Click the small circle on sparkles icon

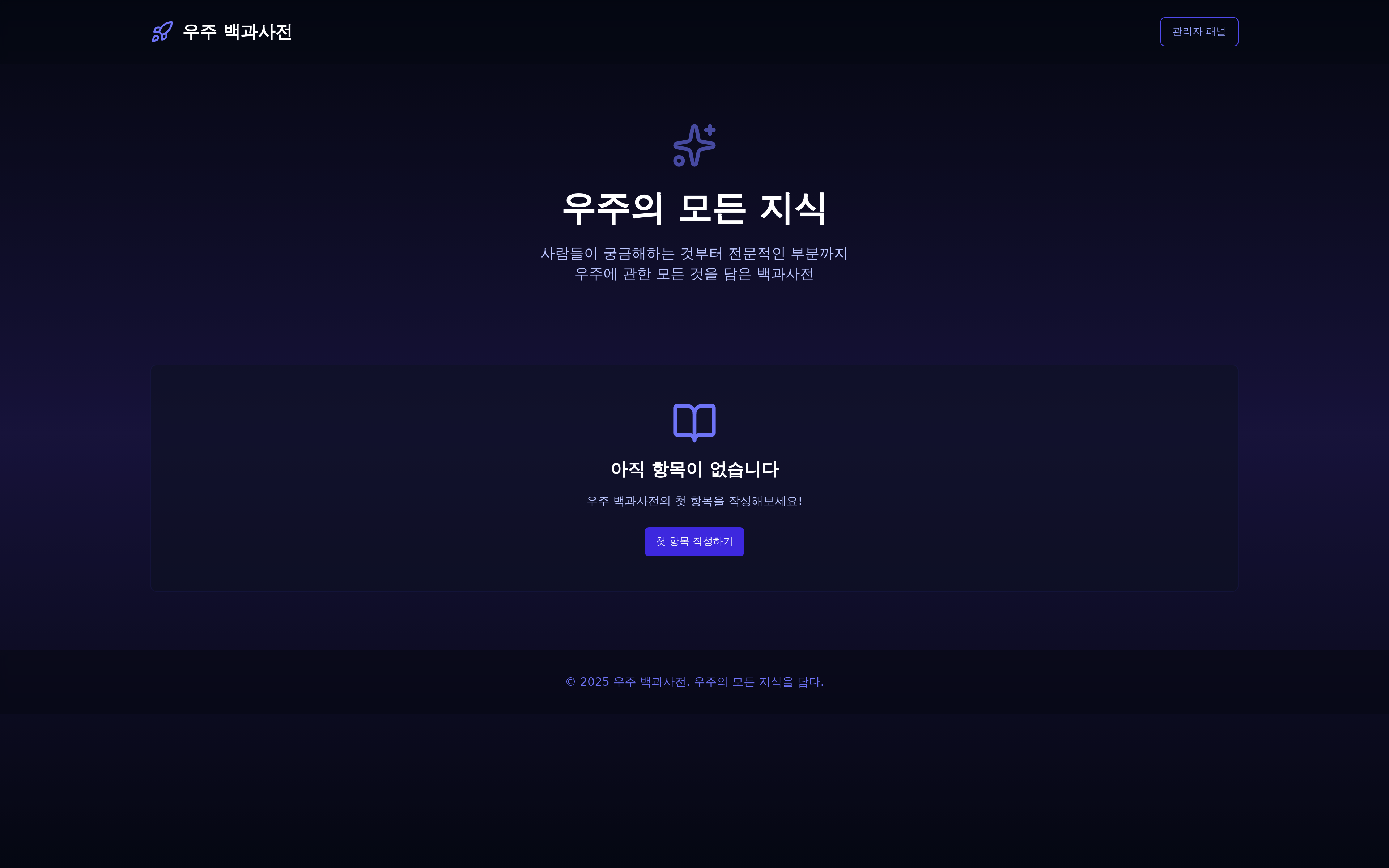(x=679, y=161)
